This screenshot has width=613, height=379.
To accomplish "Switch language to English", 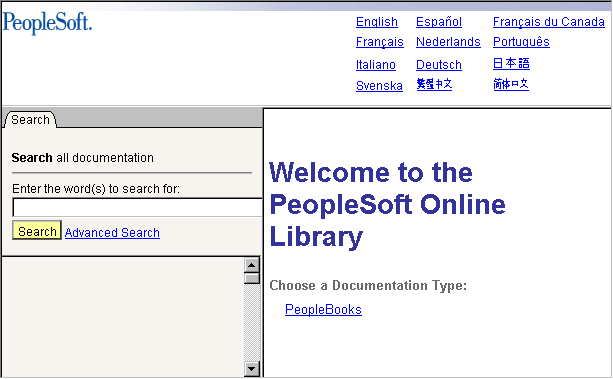I will point(376,22).
